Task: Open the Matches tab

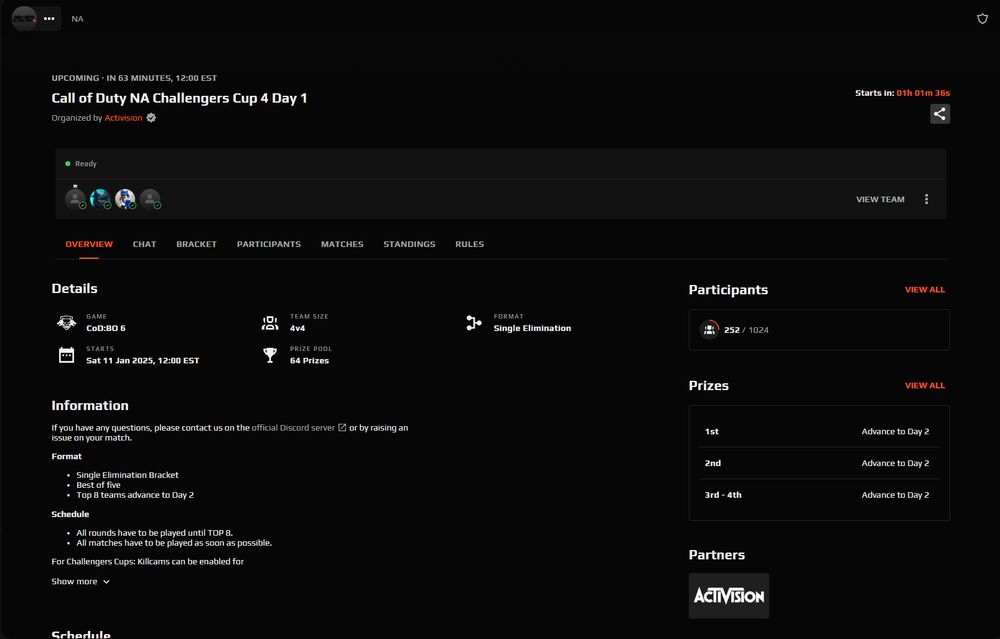Action: click(x=342, y=244)
